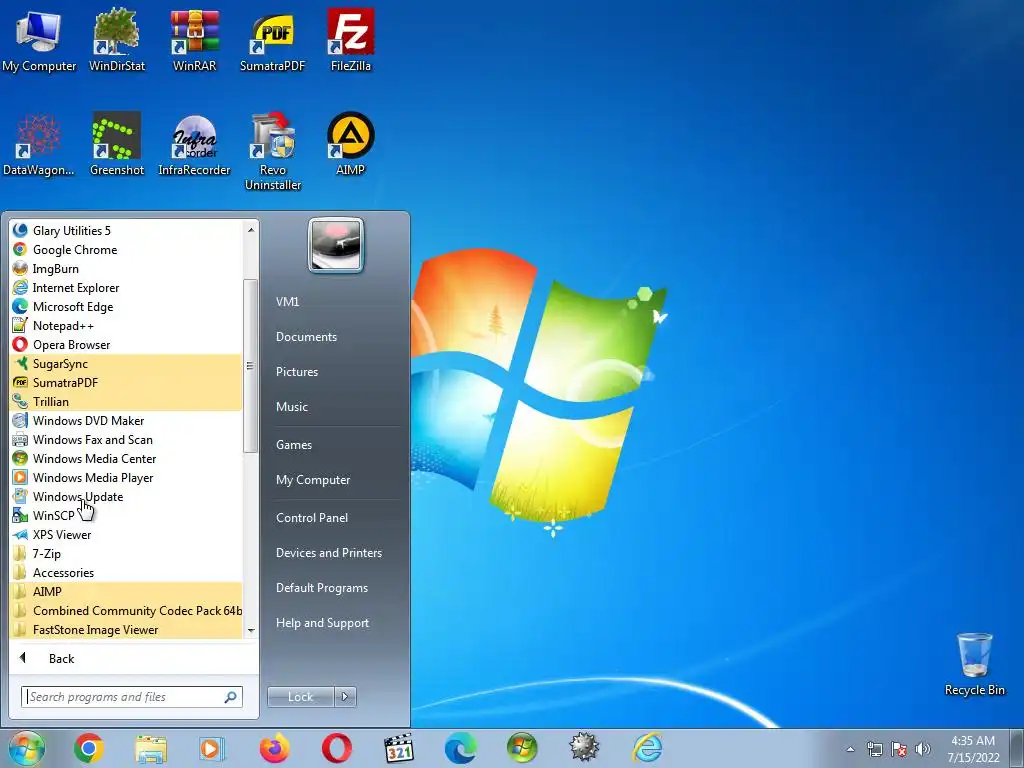Select the Recycle Bin icon
This screenshot has width=1024, height=768.
(974, 664)
